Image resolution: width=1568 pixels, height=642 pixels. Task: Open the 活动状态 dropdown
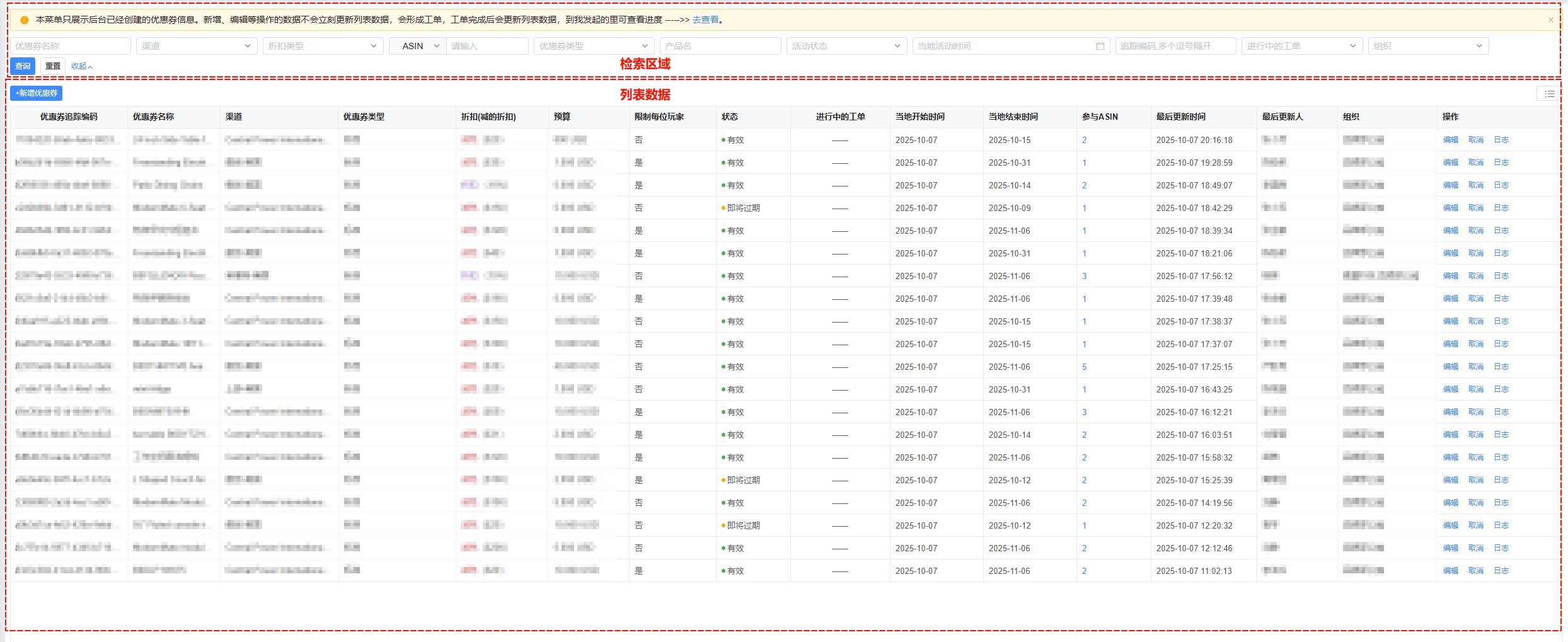(x=846, y=46)
